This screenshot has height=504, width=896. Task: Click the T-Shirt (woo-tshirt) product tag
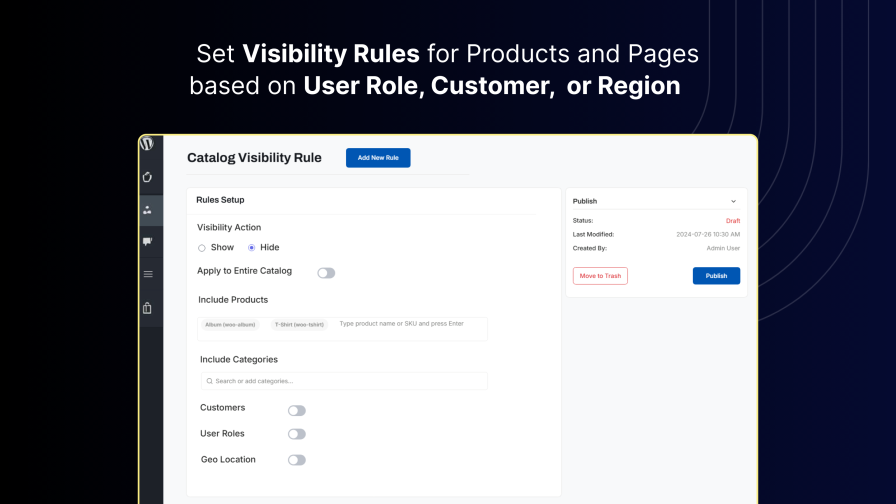tap(300, 325)
